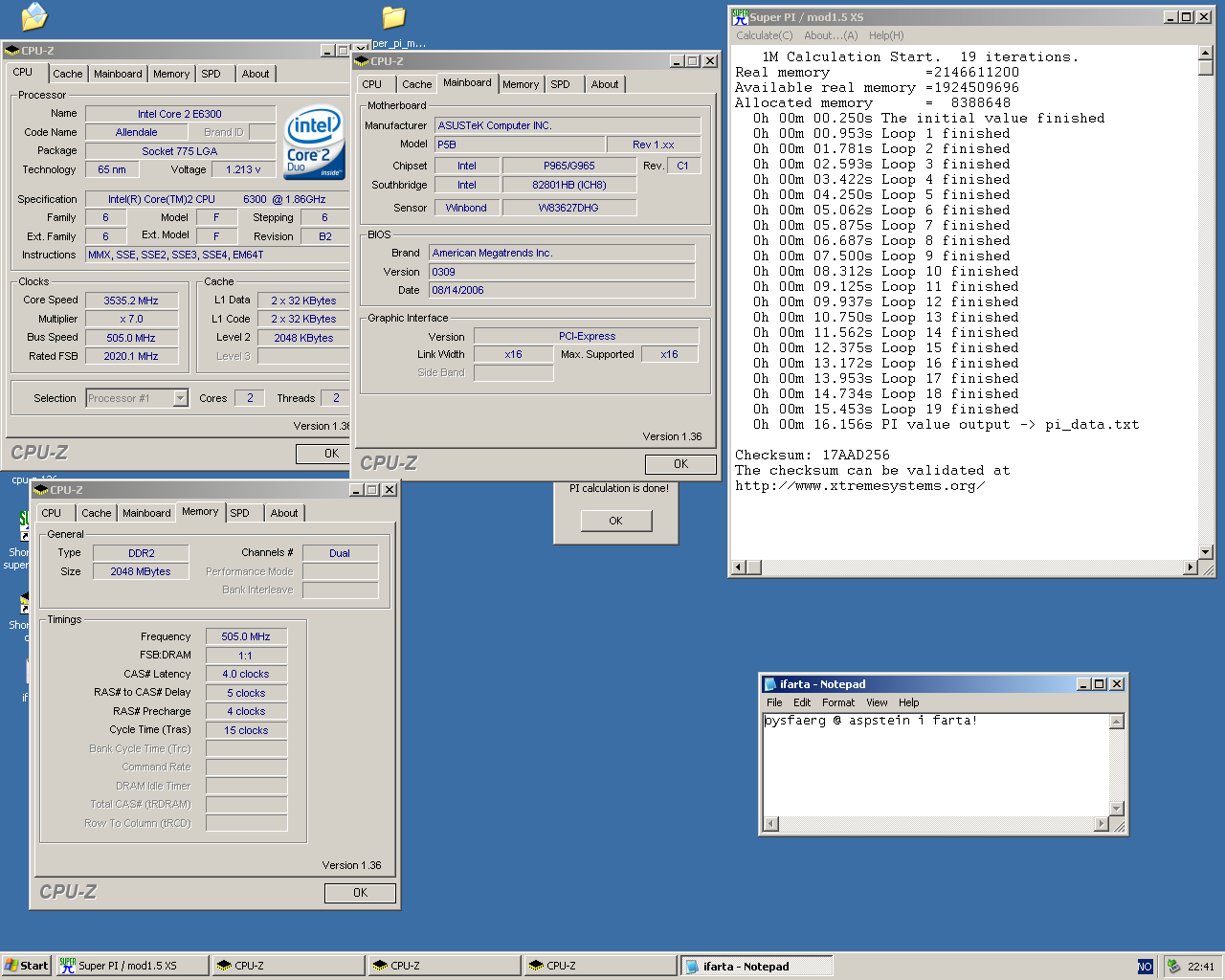Open Help(H) menu in Super PI
Image resolution: width=1225 pixels, height=980 pixels.
886,35
